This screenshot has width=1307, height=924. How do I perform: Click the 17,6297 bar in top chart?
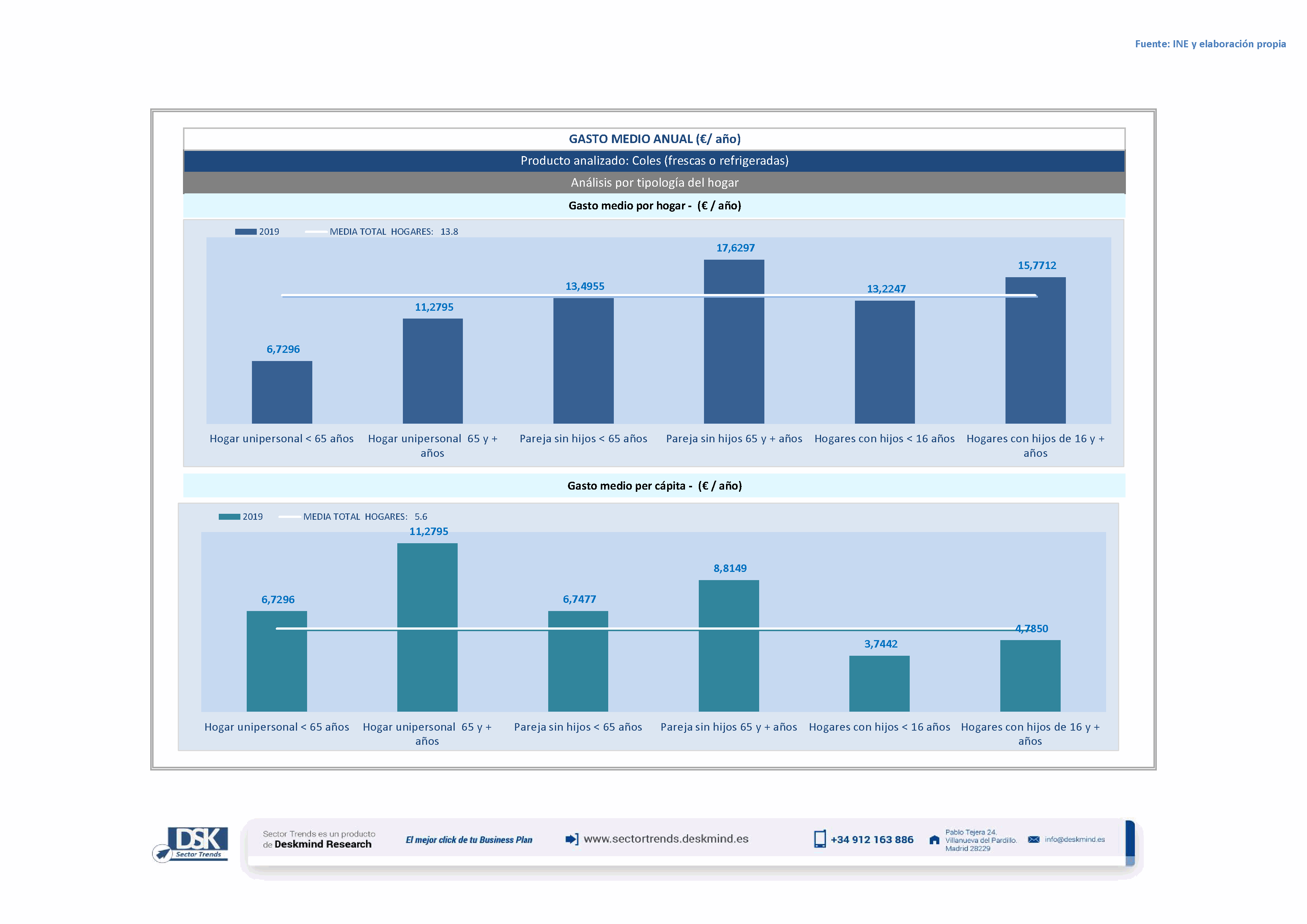click(x=734, y=353)
